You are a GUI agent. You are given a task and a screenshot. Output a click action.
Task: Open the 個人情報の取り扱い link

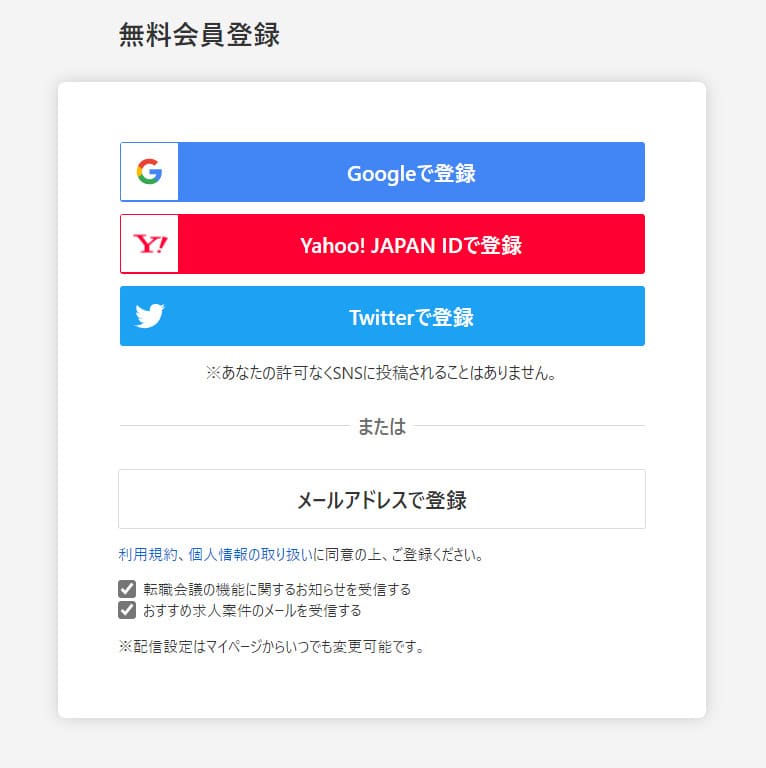tap(250, 554)
